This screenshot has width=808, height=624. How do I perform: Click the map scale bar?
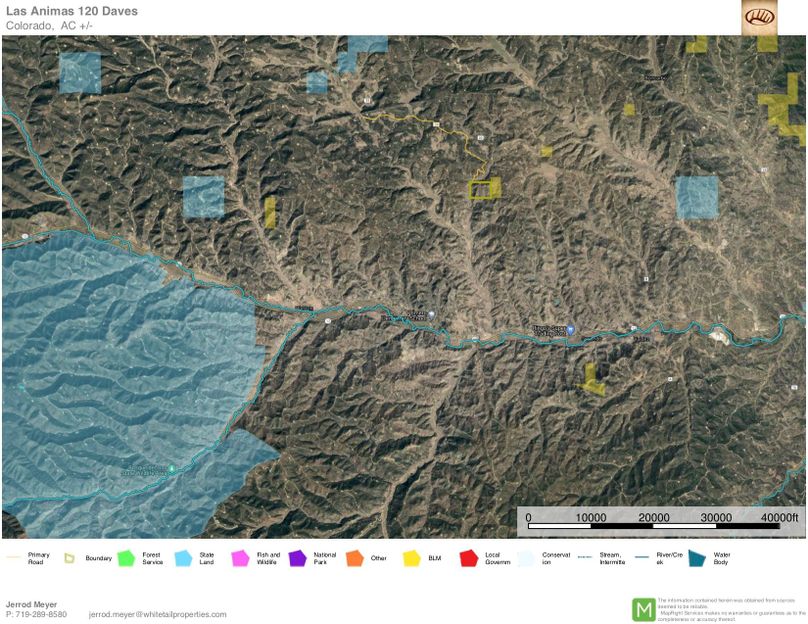[661, 526]
